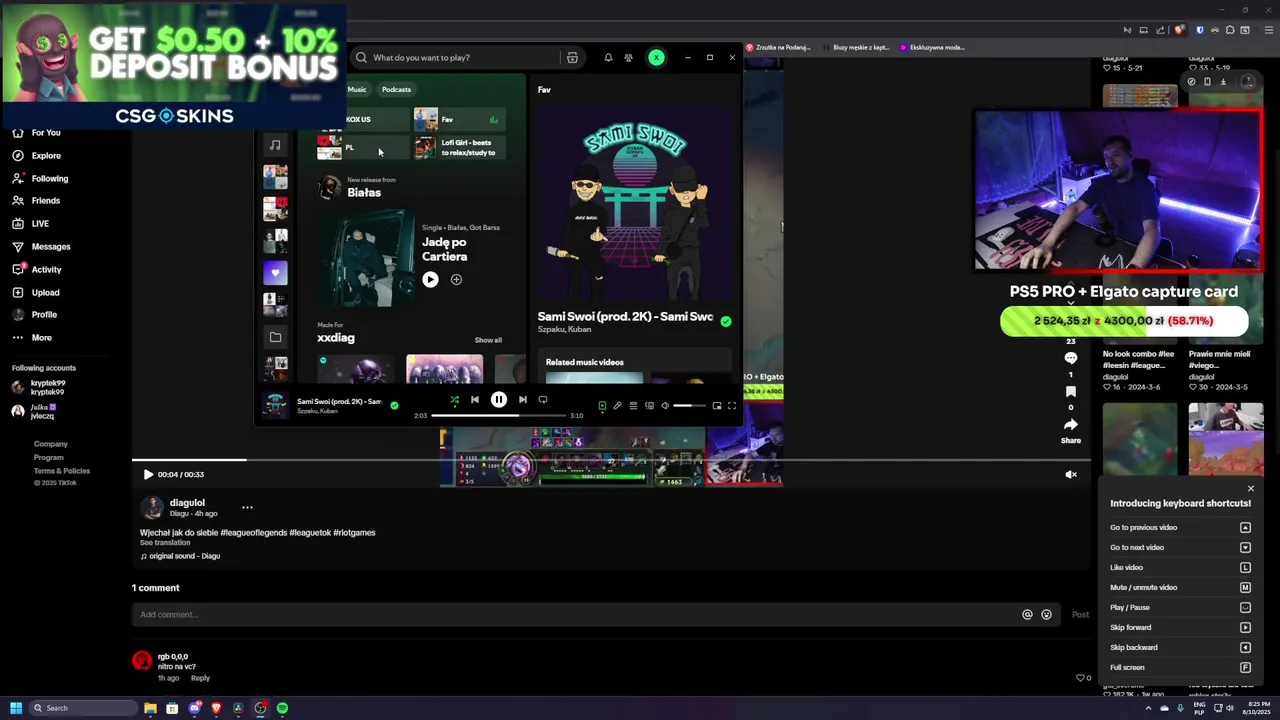
Task: Skip to next track in Spotify
Action: 522,400
